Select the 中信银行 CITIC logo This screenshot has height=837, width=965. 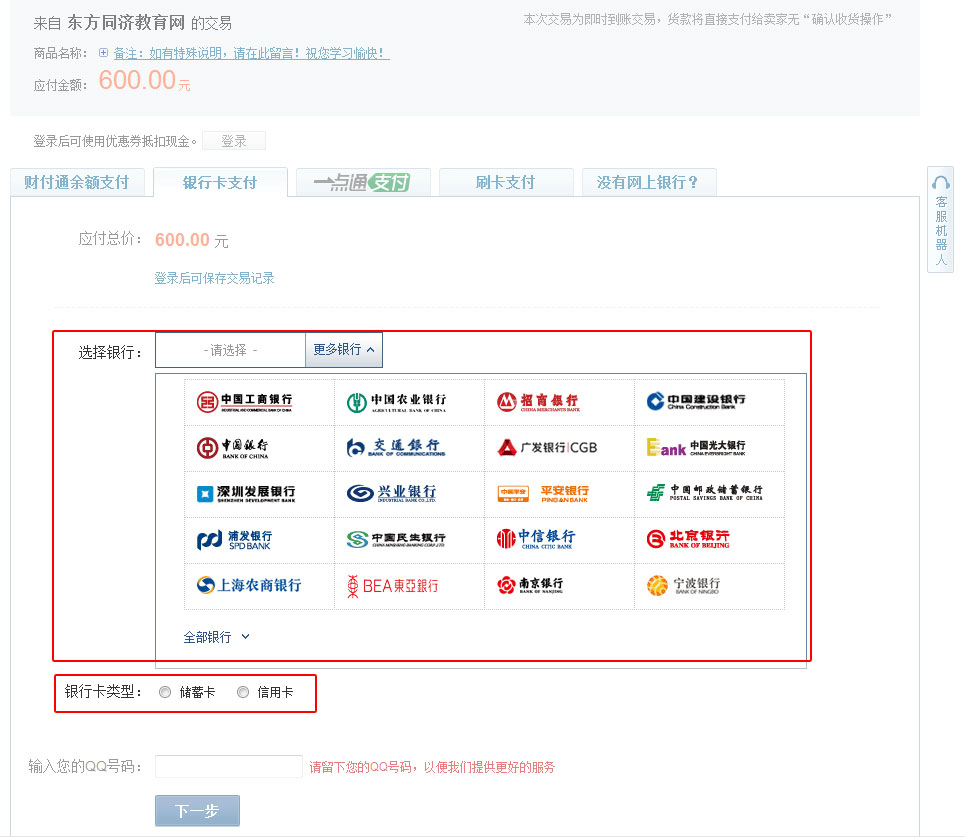pos(536,539)
